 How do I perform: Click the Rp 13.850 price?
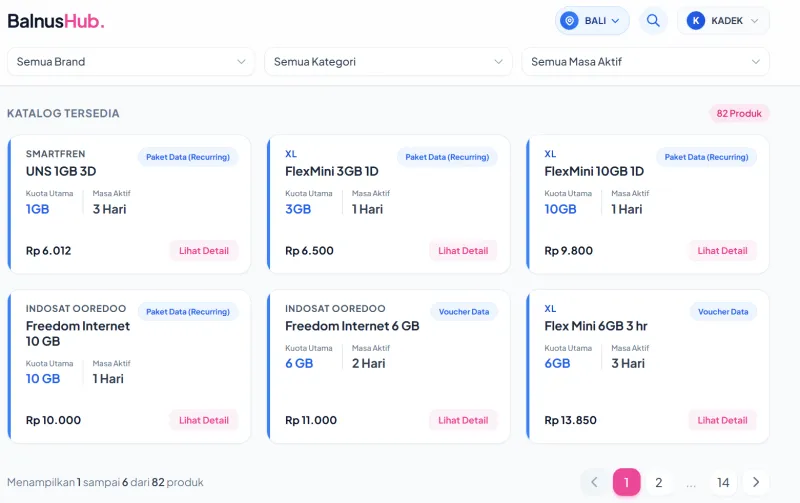tap(570, 420)
